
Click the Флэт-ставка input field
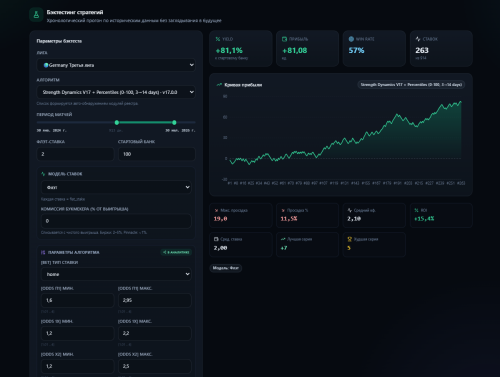pos(75,154)
